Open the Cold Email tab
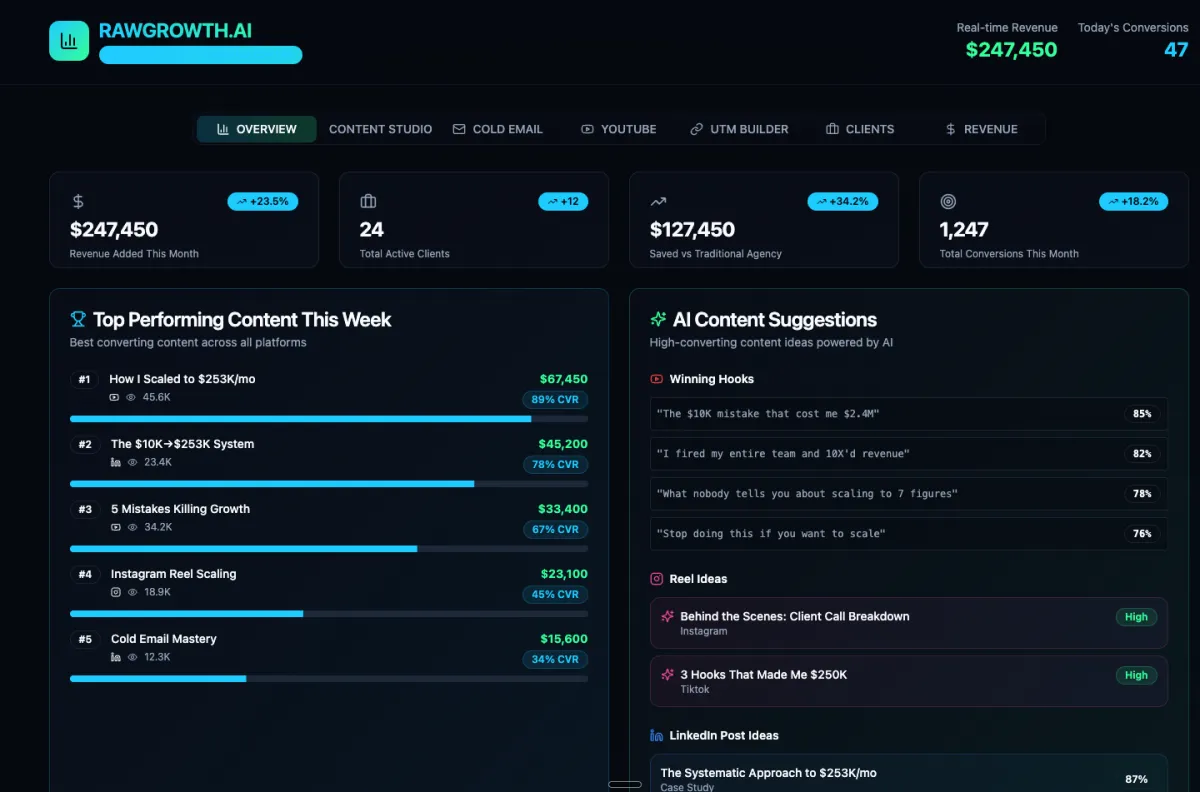 click(498, 129)
